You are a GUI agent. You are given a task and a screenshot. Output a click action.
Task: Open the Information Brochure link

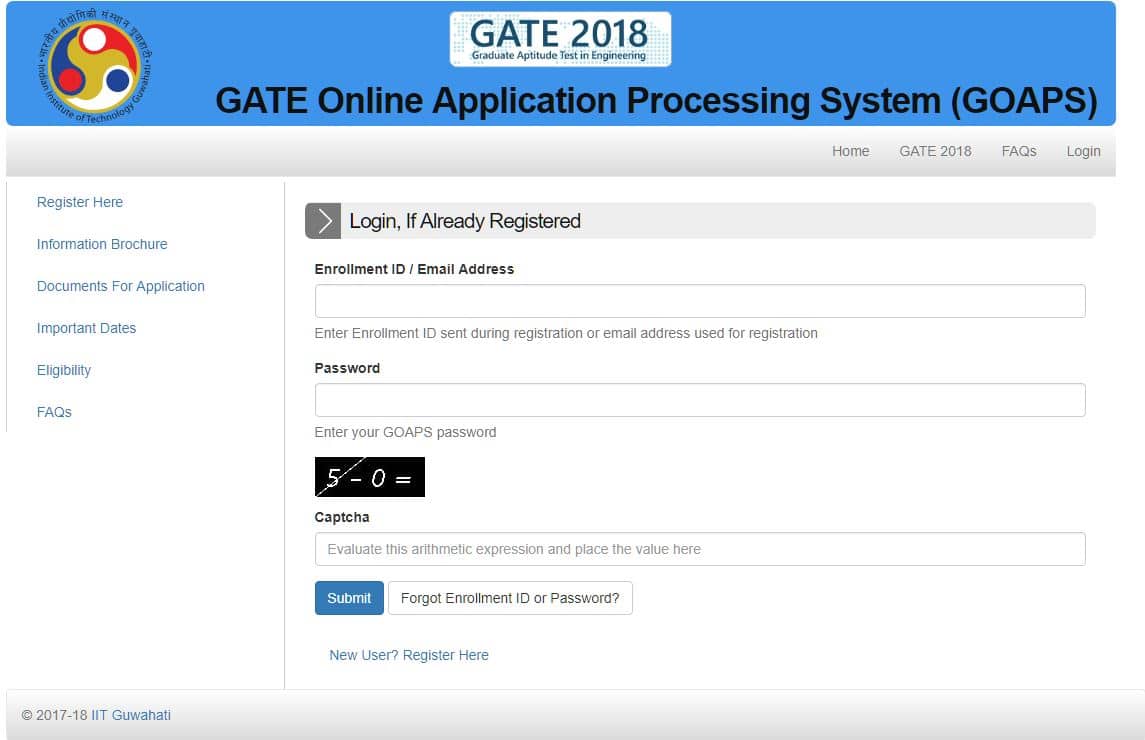point(102,244)
